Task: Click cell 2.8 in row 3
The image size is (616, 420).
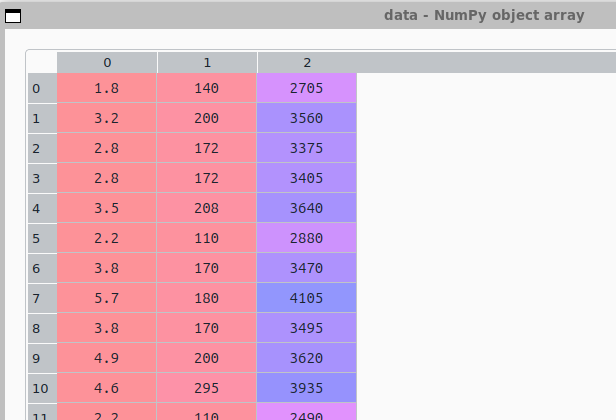Action: (107, 178)
